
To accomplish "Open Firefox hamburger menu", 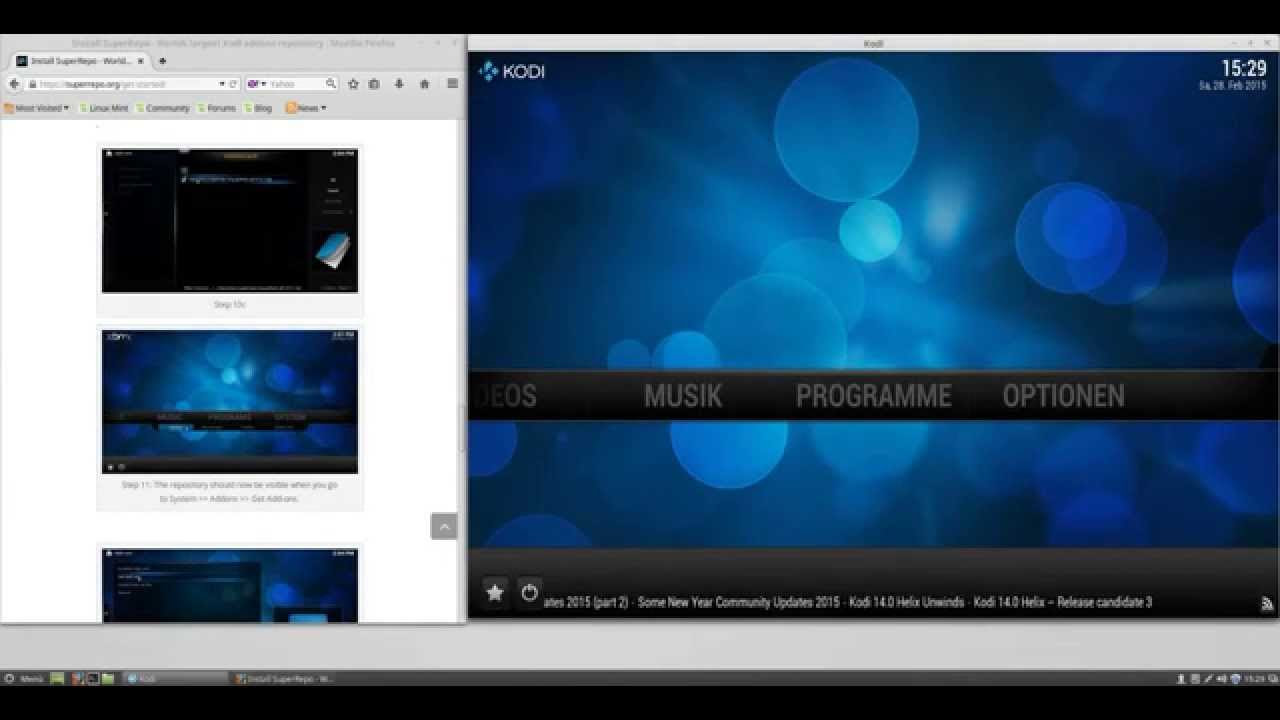I will (452, 84).
